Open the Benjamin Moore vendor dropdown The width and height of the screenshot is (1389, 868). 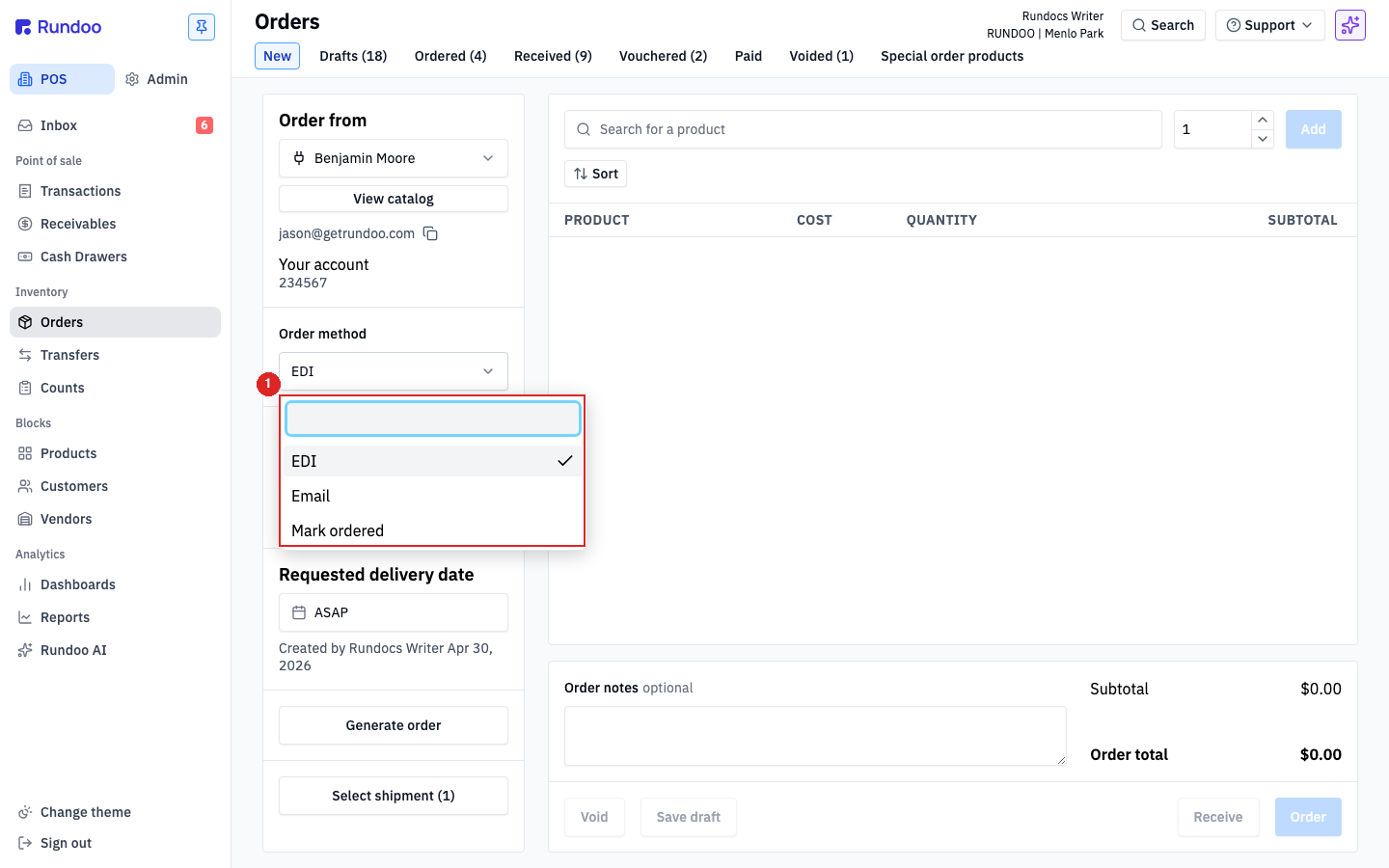coord(394,158)
